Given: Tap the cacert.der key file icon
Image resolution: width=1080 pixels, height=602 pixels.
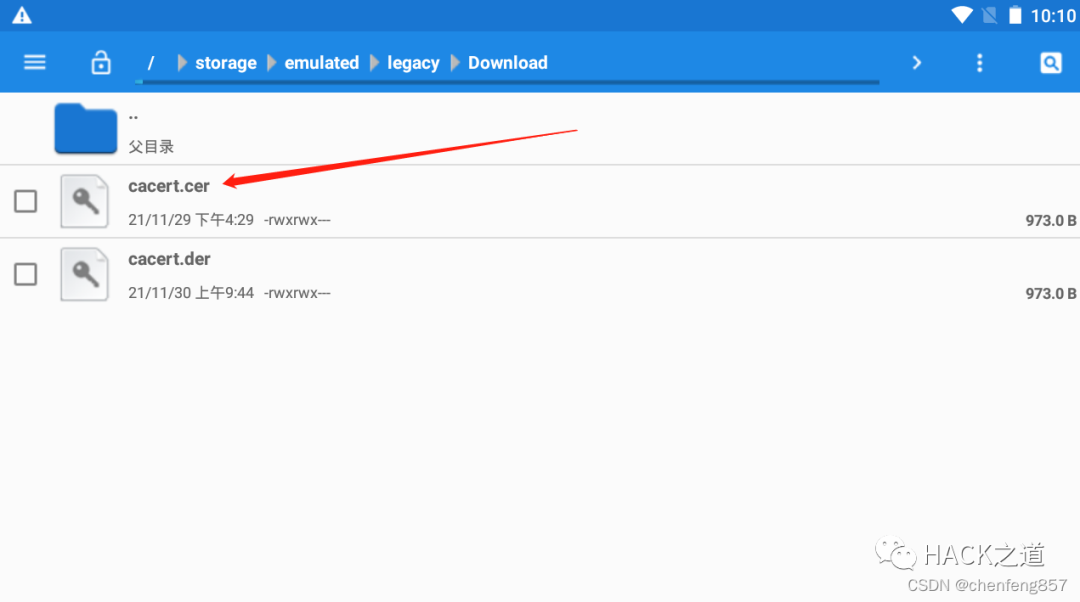Looking at the screenshot, I should (84, 274).
